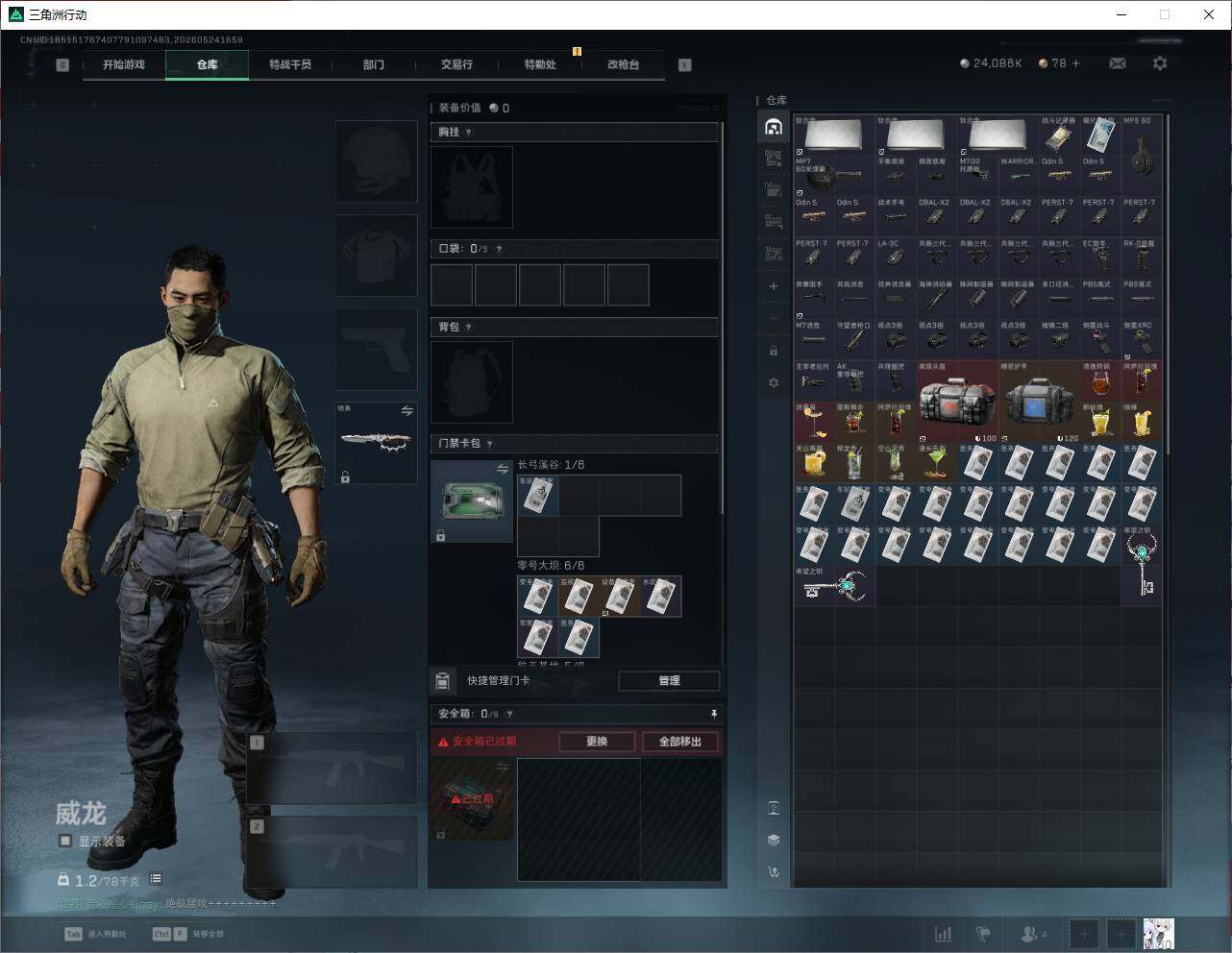
Task: Select the 棱镜二倍 scope
Action: pos(1059,339)
